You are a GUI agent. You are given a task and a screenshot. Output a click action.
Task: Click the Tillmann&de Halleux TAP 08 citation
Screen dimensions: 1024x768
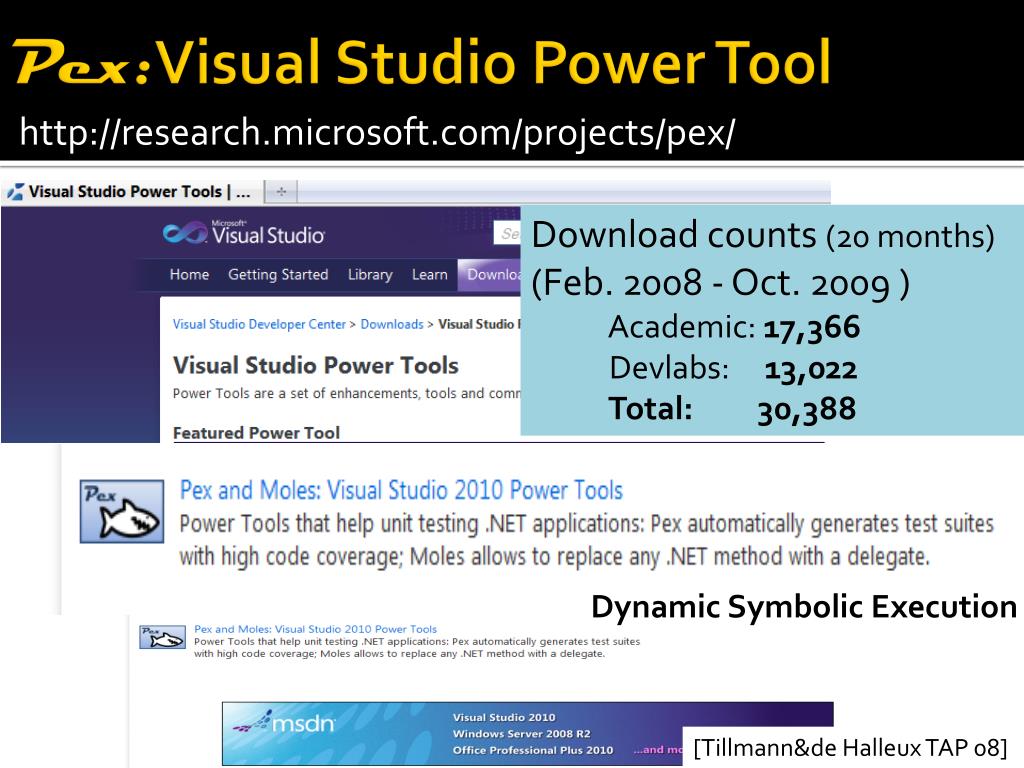850,748
